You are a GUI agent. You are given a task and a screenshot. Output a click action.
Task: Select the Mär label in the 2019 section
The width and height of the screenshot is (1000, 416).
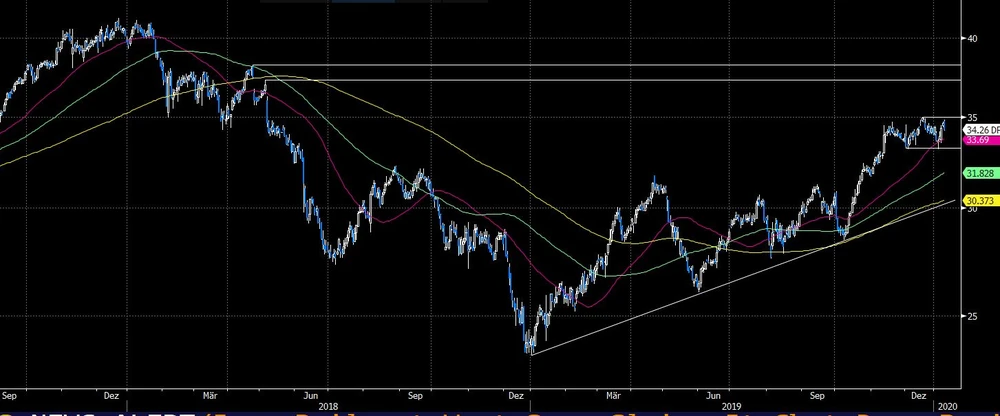pos(616,395)
